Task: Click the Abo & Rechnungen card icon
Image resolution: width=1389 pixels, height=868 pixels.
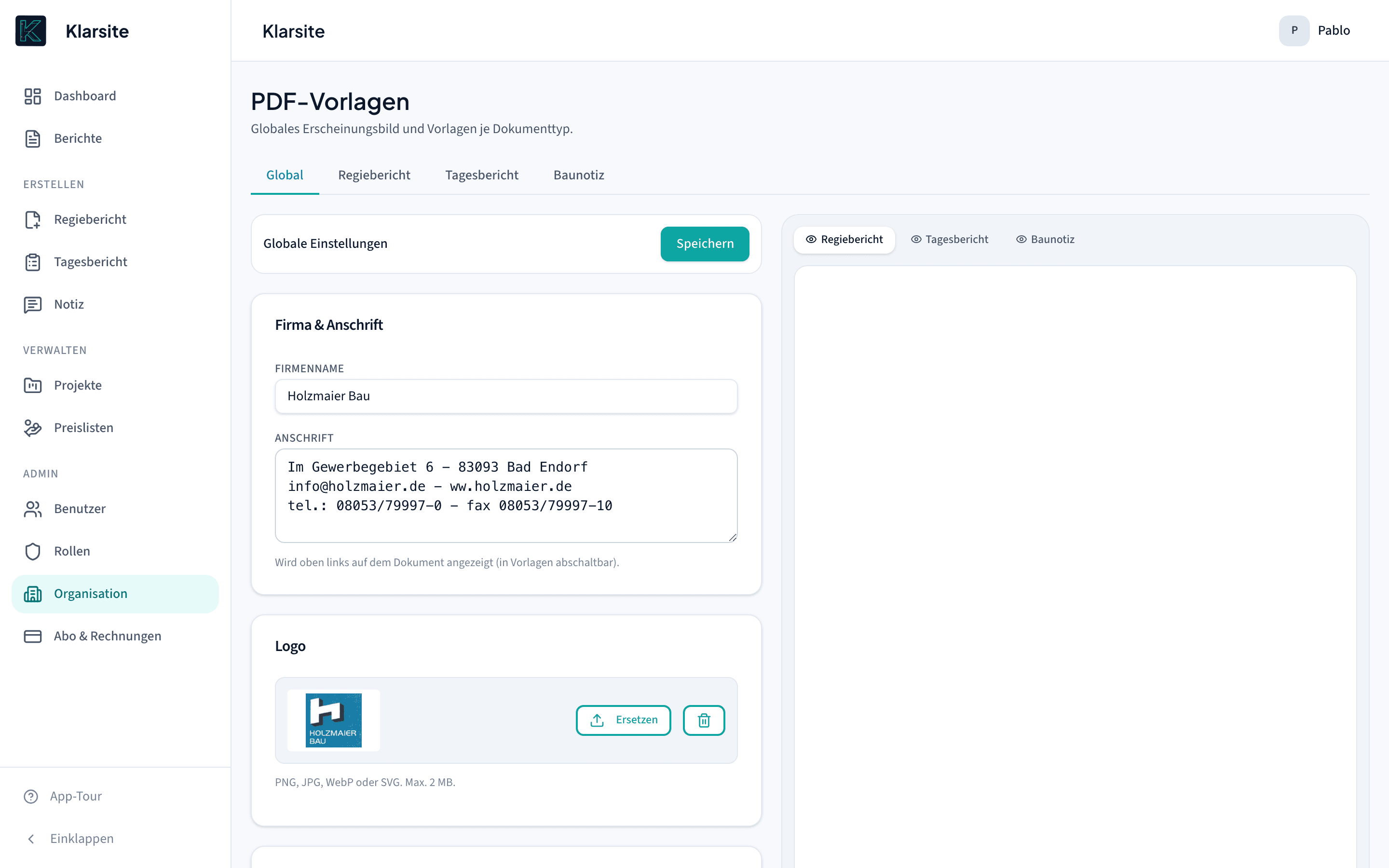Action: coord(33,636)
